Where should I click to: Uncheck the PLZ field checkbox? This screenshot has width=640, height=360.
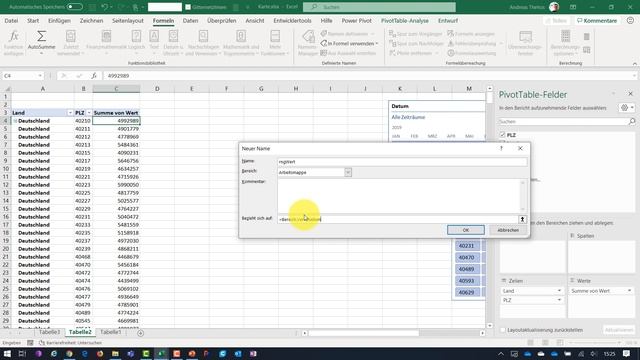502,135
